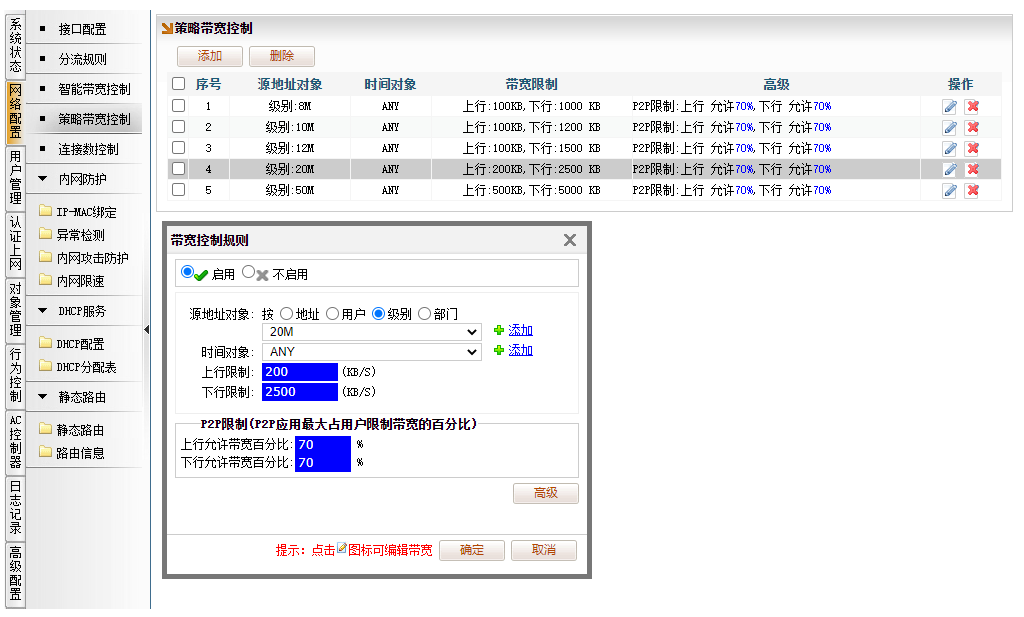Delete rule 5 with red X icon
The width and height of the screenshot is (1024, 617).
(972, 190)
